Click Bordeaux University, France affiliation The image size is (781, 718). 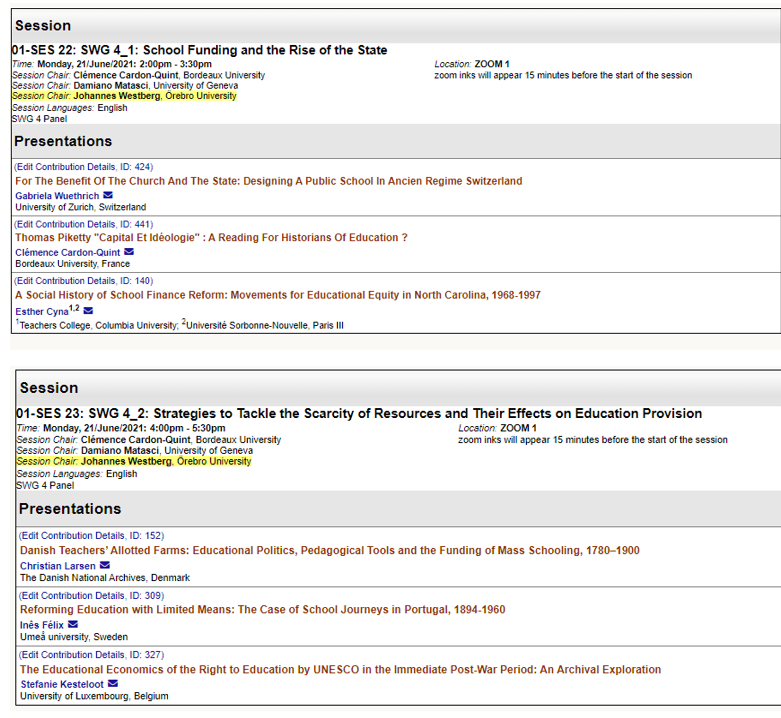click(x=73, y=264)
